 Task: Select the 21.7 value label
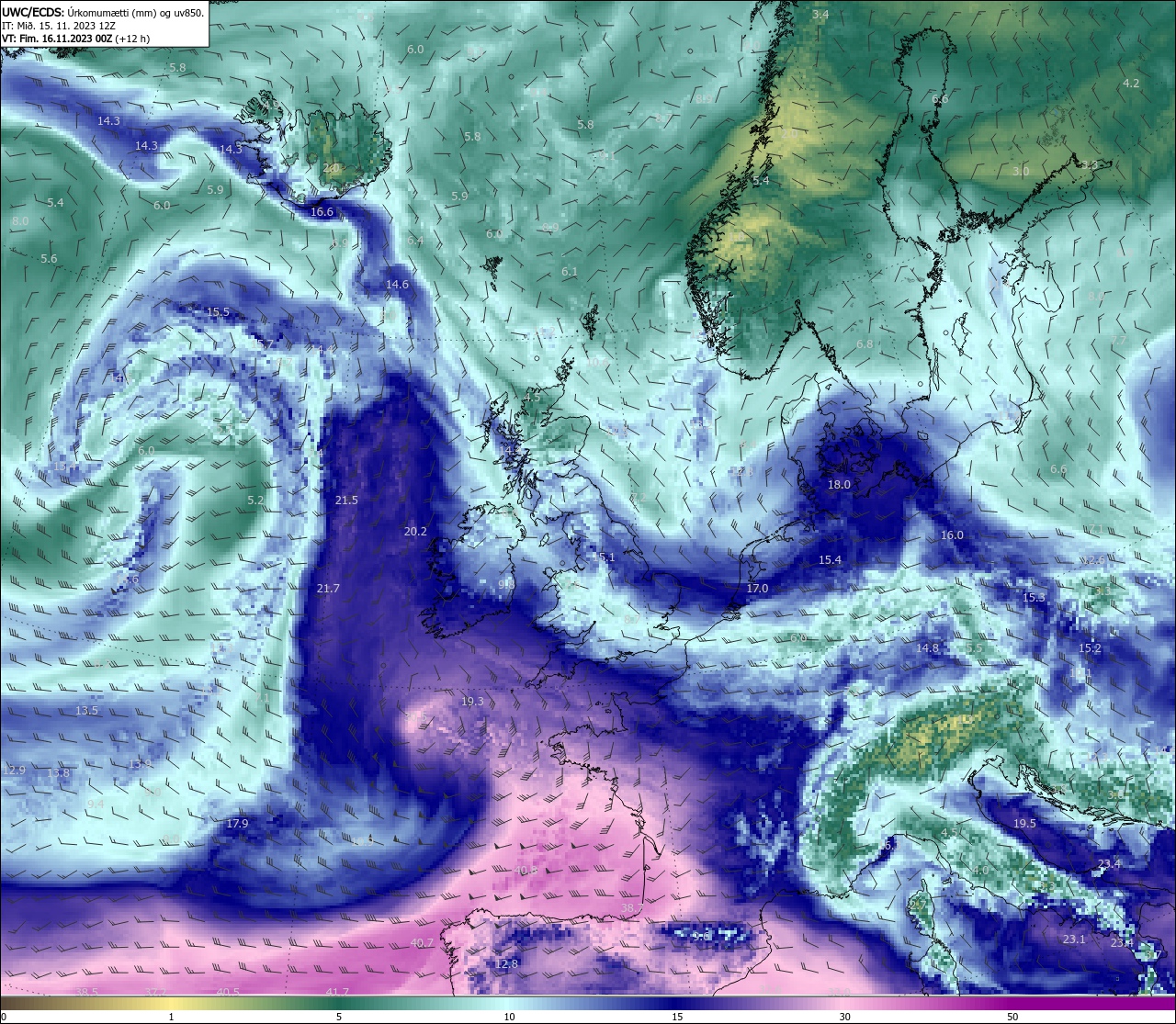pos(328,588)
